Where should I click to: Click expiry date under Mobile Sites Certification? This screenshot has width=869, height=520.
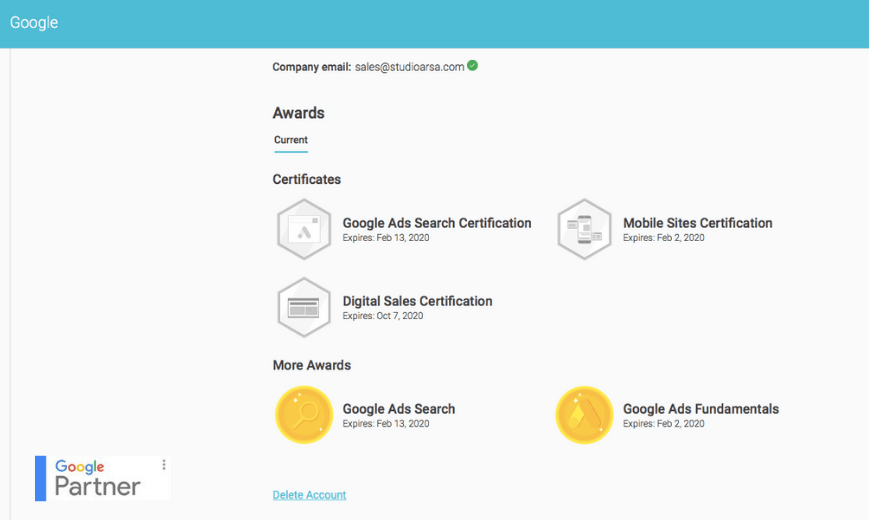point(663,238)
